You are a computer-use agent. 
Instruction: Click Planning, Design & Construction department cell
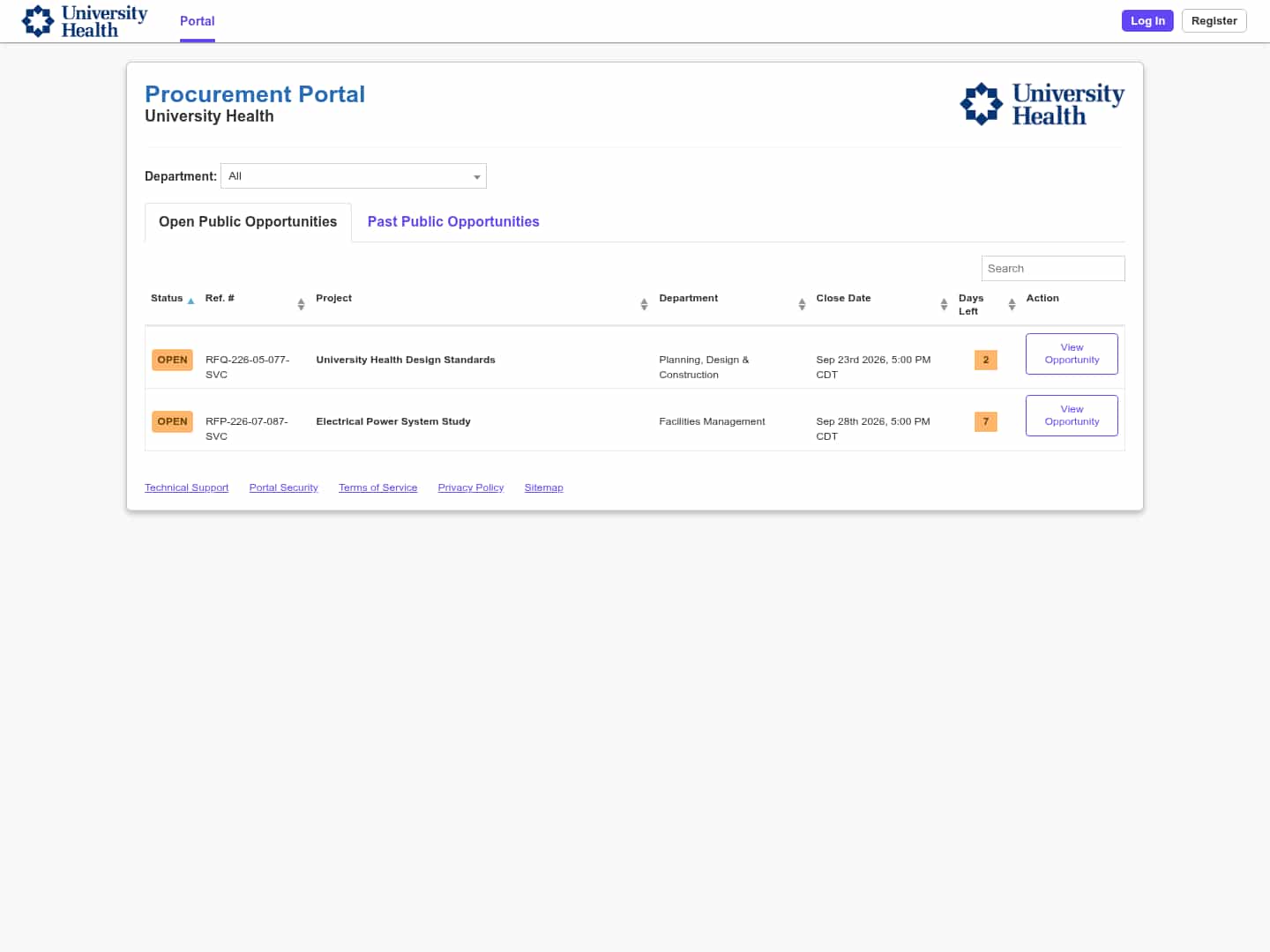704,367
